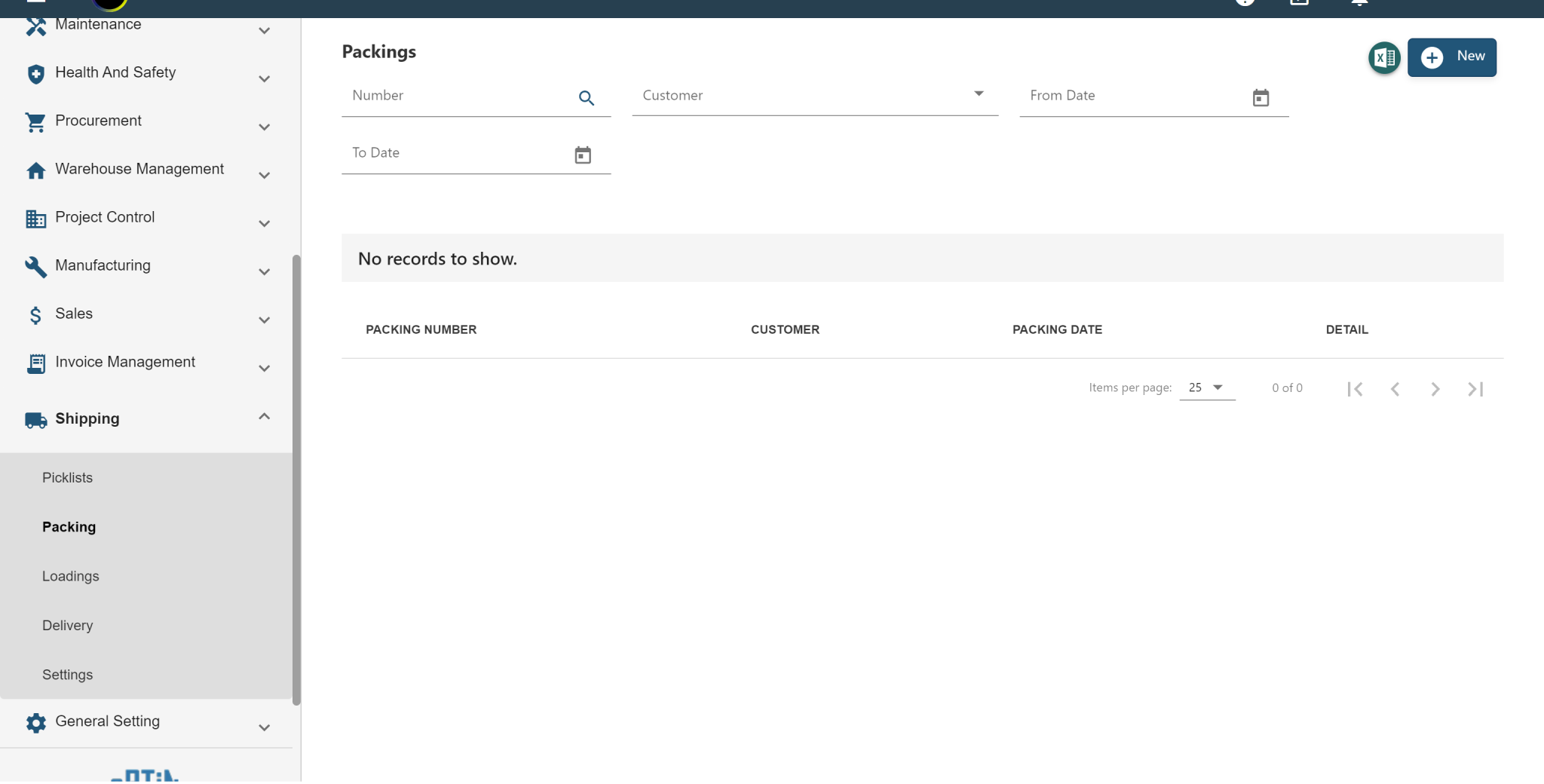Go to the last page of results

(1475, 389)
